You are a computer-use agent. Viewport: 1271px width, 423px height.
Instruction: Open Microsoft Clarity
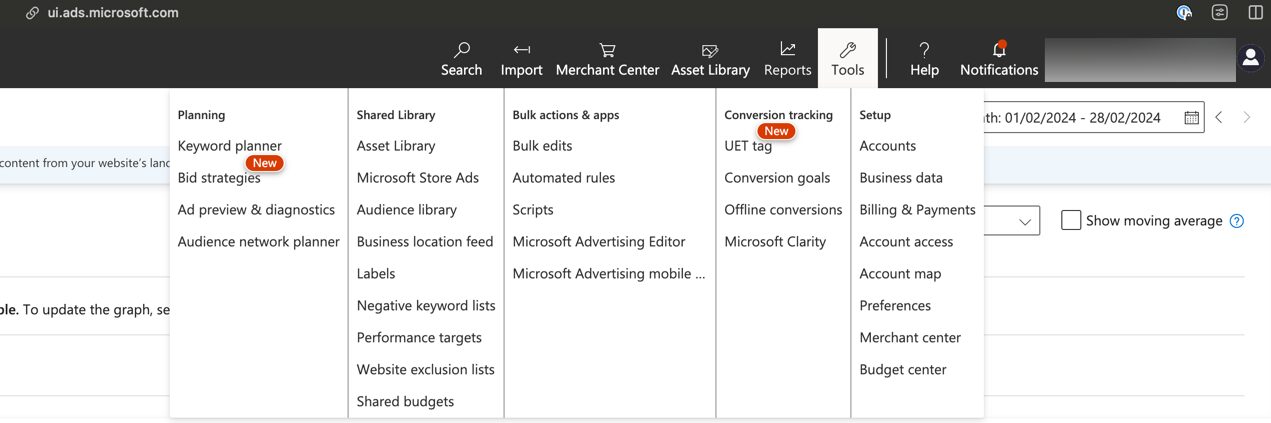tap(775, 242)
